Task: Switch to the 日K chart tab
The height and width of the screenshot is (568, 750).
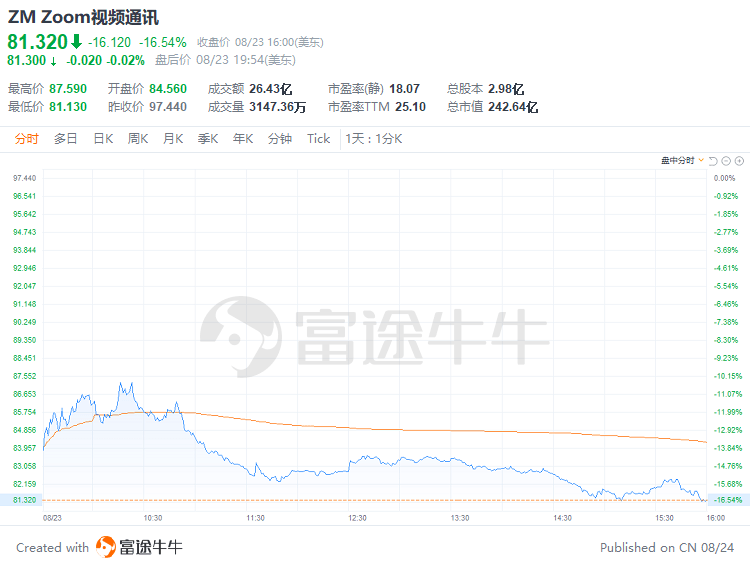Action: point(103,139)
